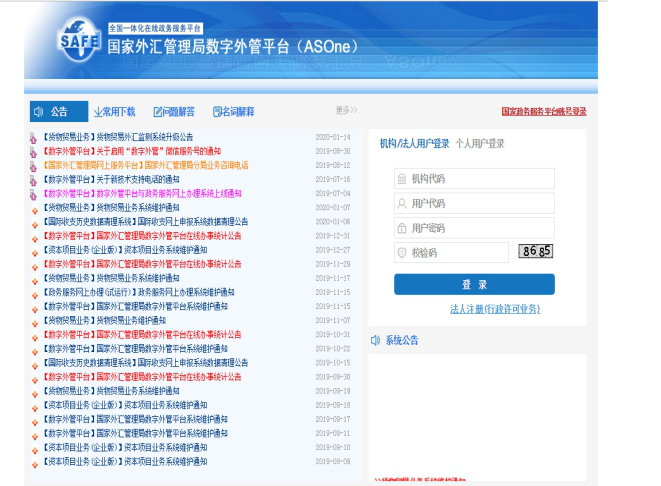Click the person icon in 用户代码 field

coord(402,204)
